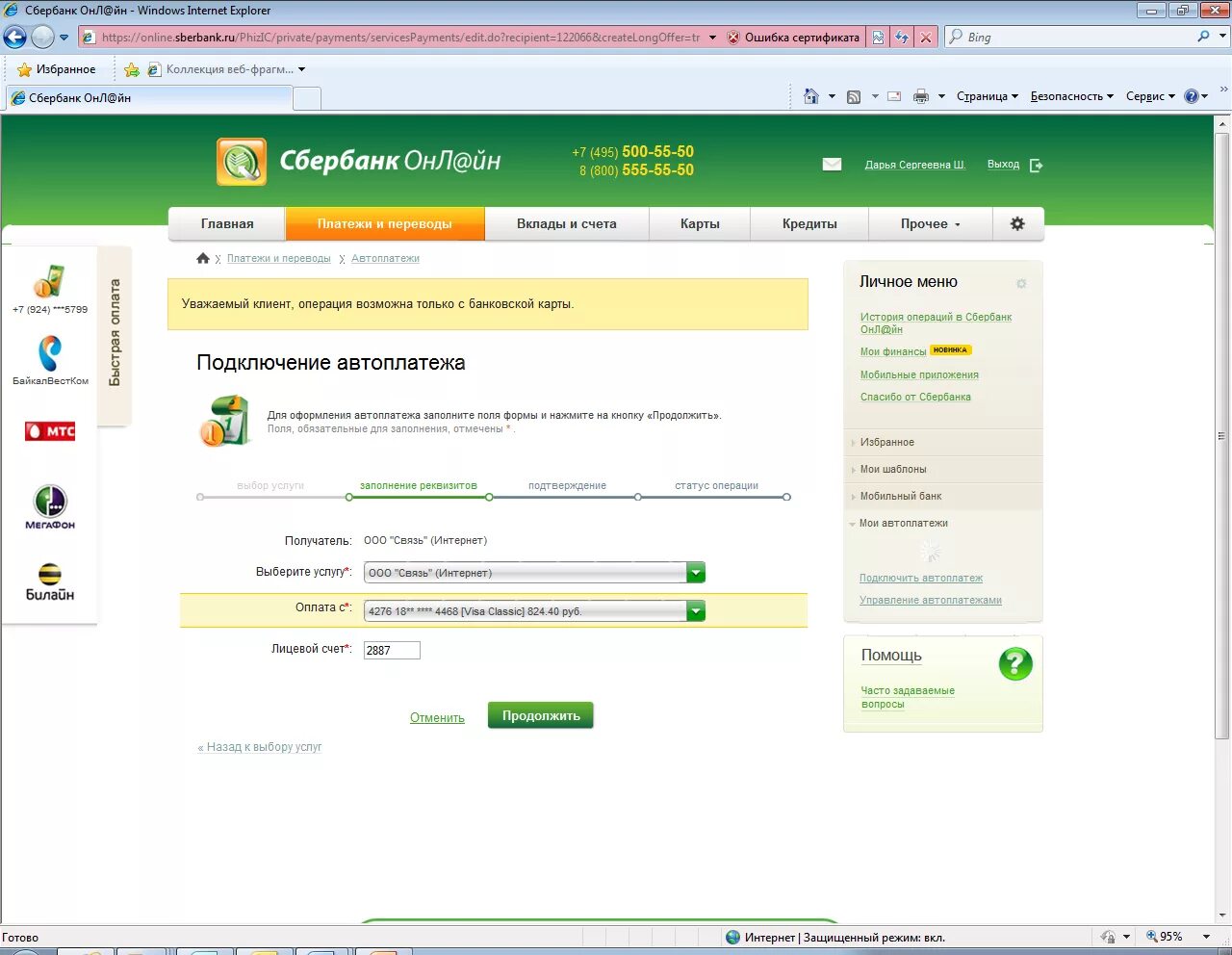Switch to the Карты tab
The width and height of the screenshot is (1232, 955).
click(700, 223)
